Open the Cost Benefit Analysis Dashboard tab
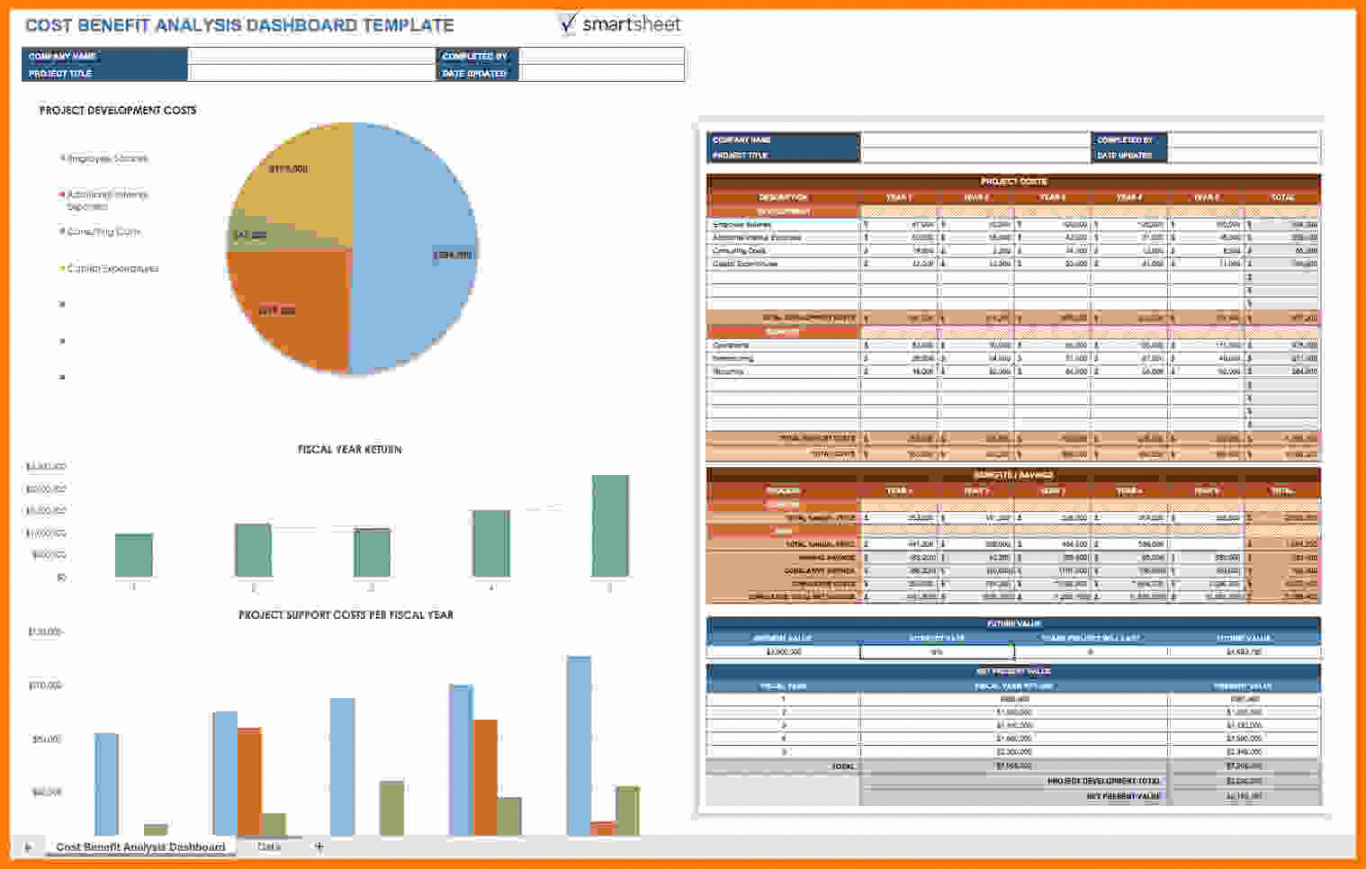 point(140,847)
